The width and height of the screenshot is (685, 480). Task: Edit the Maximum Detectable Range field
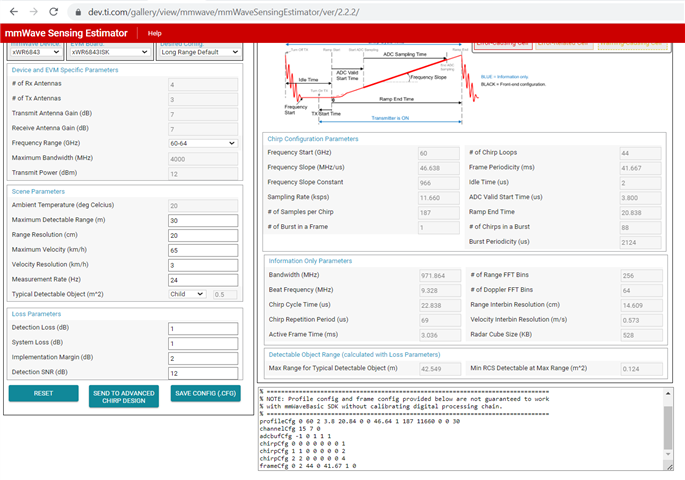click(x=203, y=221)
